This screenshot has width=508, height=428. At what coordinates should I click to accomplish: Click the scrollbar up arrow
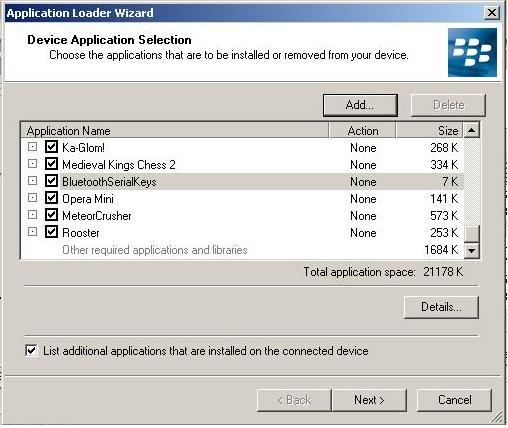(472, 130)
